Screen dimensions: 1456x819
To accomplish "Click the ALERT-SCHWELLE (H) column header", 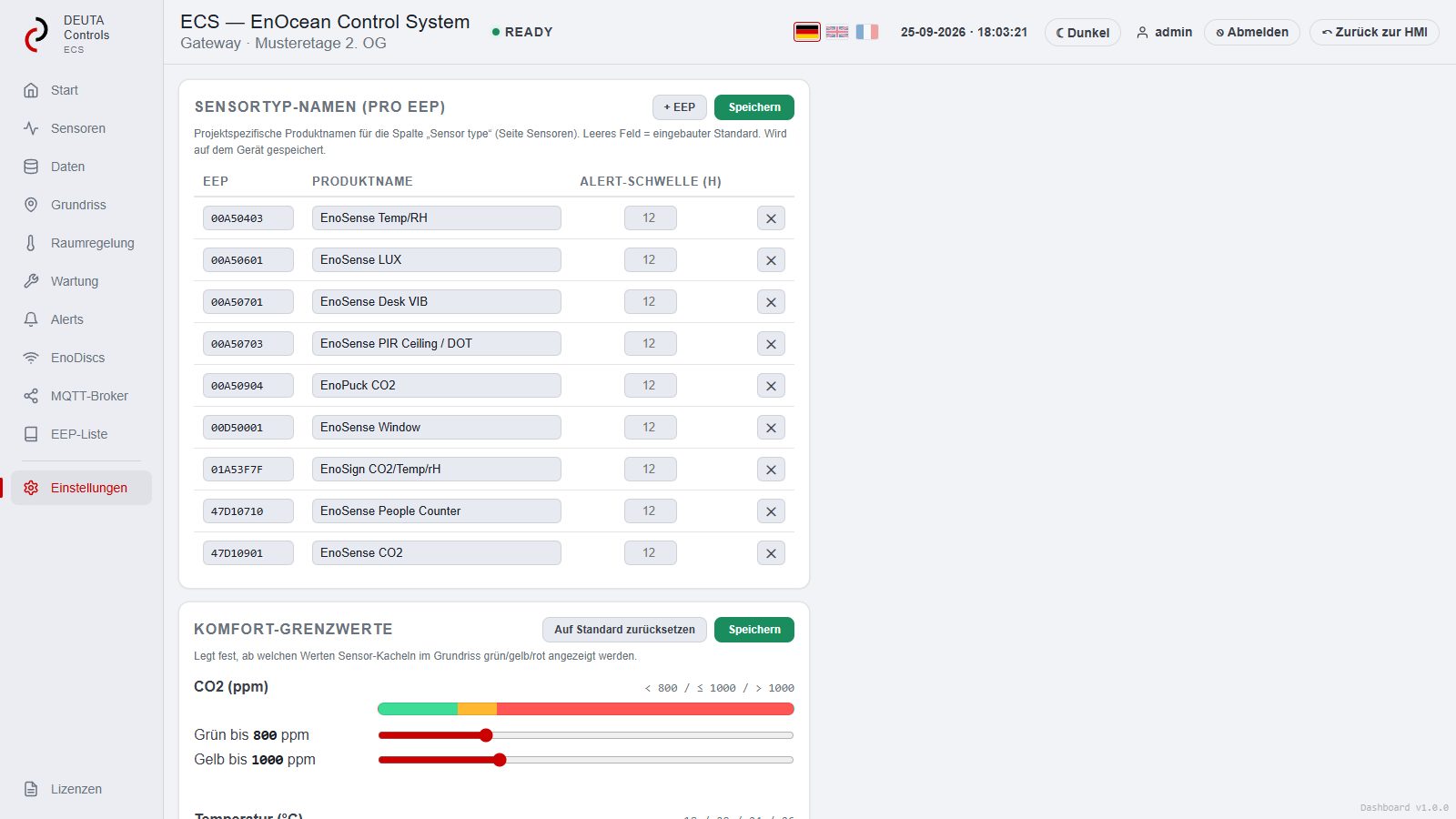I will pyautogui.click(x=651, y=181).
